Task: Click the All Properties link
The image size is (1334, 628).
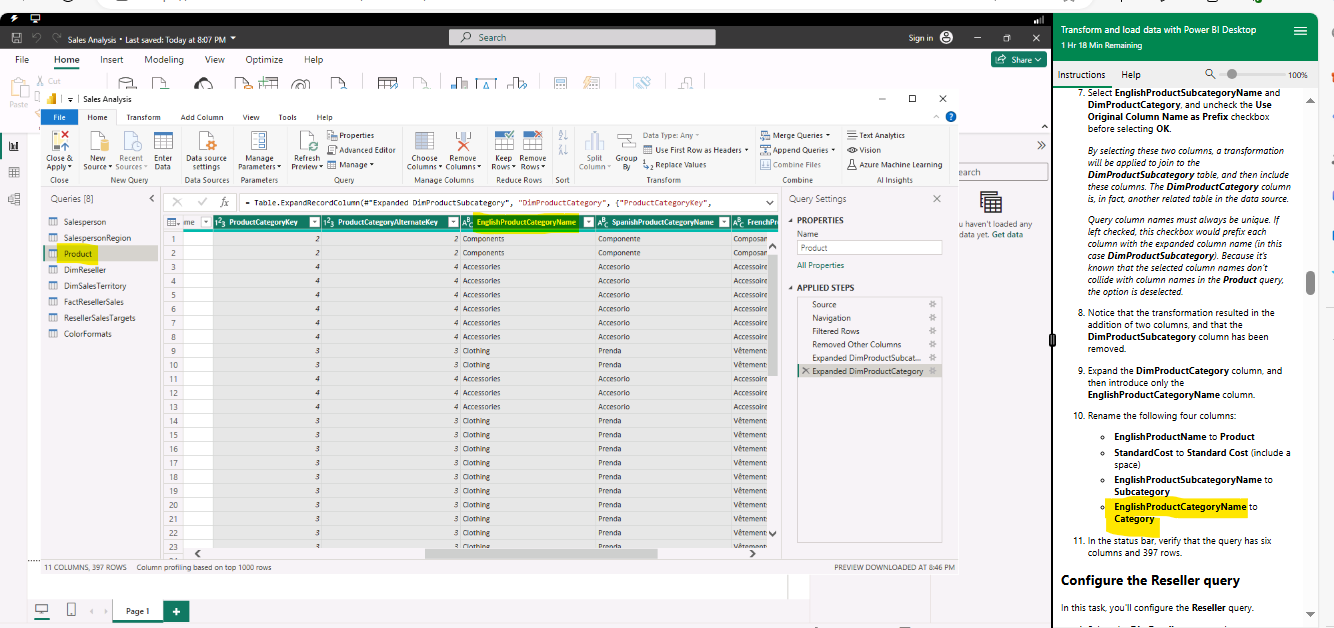Action: [x=819, y=265]
